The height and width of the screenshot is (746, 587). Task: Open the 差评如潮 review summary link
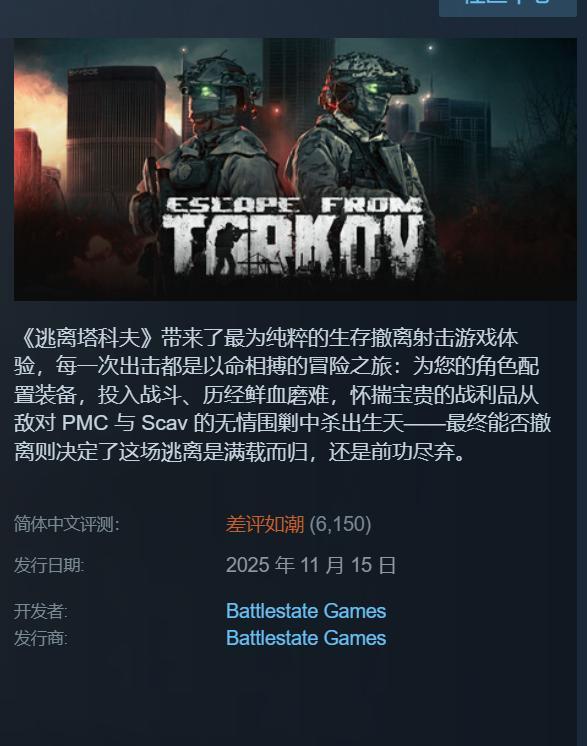264,524
